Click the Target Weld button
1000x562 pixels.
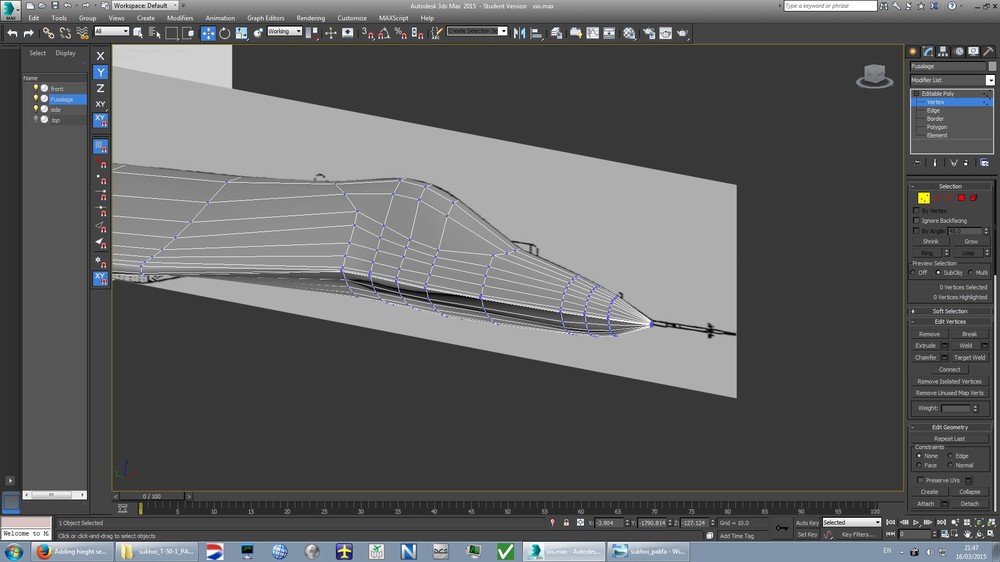pos(969,357)
